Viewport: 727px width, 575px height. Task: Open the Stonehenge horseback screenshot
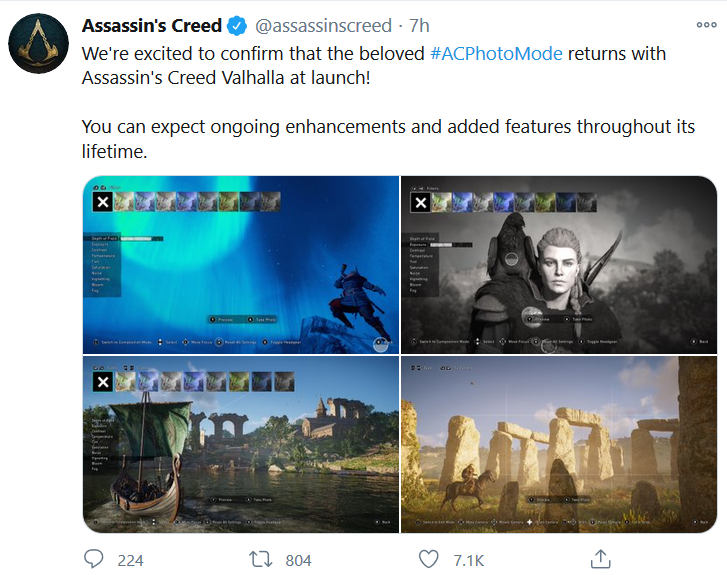pos(559,444)
